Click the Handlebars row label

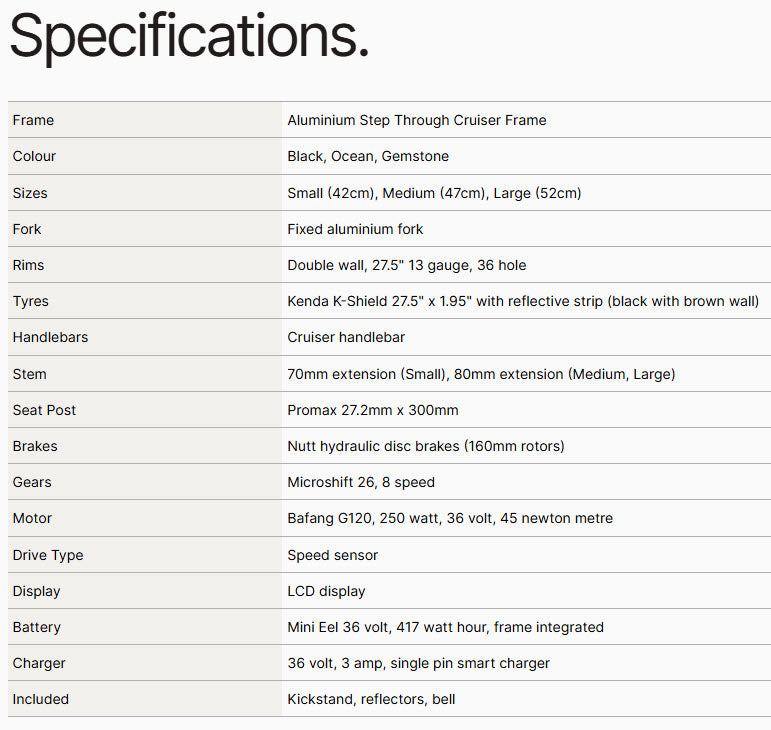tap(50, 337)
